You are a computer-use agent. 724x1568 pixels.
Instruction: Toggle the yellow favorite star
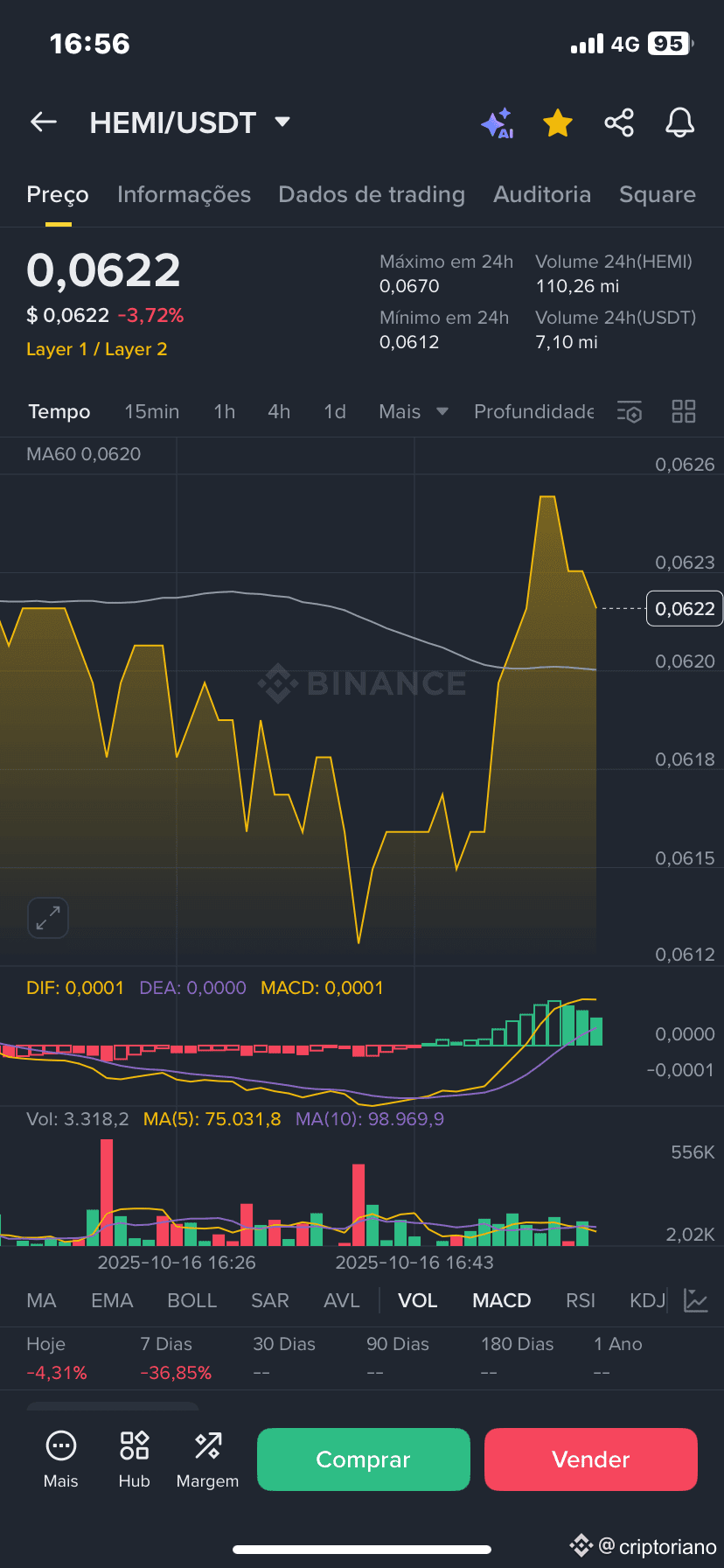click(x=558, y=123)
